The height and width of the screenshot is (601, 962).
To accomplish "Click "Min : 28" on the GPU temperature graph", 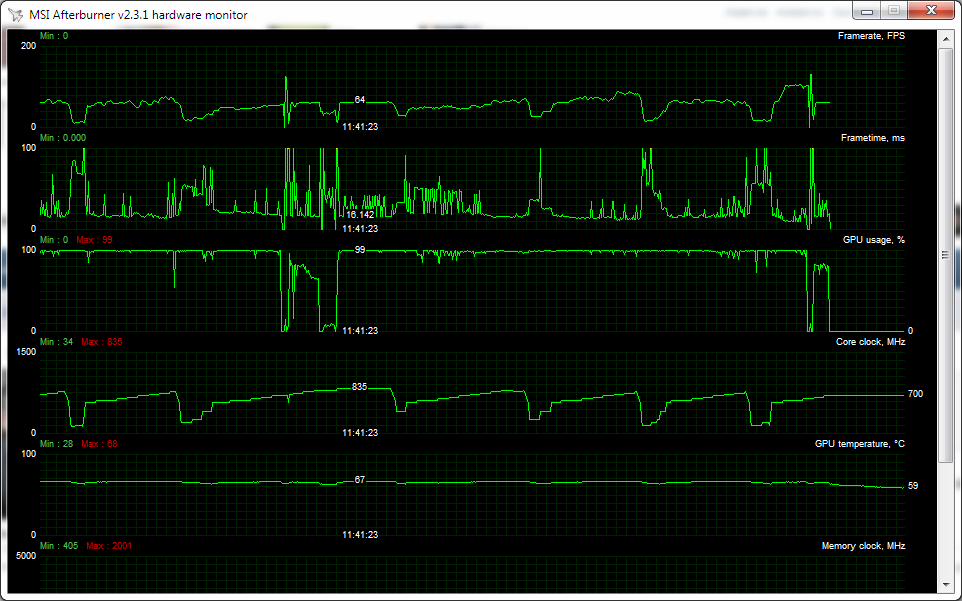I will [56, 443].
